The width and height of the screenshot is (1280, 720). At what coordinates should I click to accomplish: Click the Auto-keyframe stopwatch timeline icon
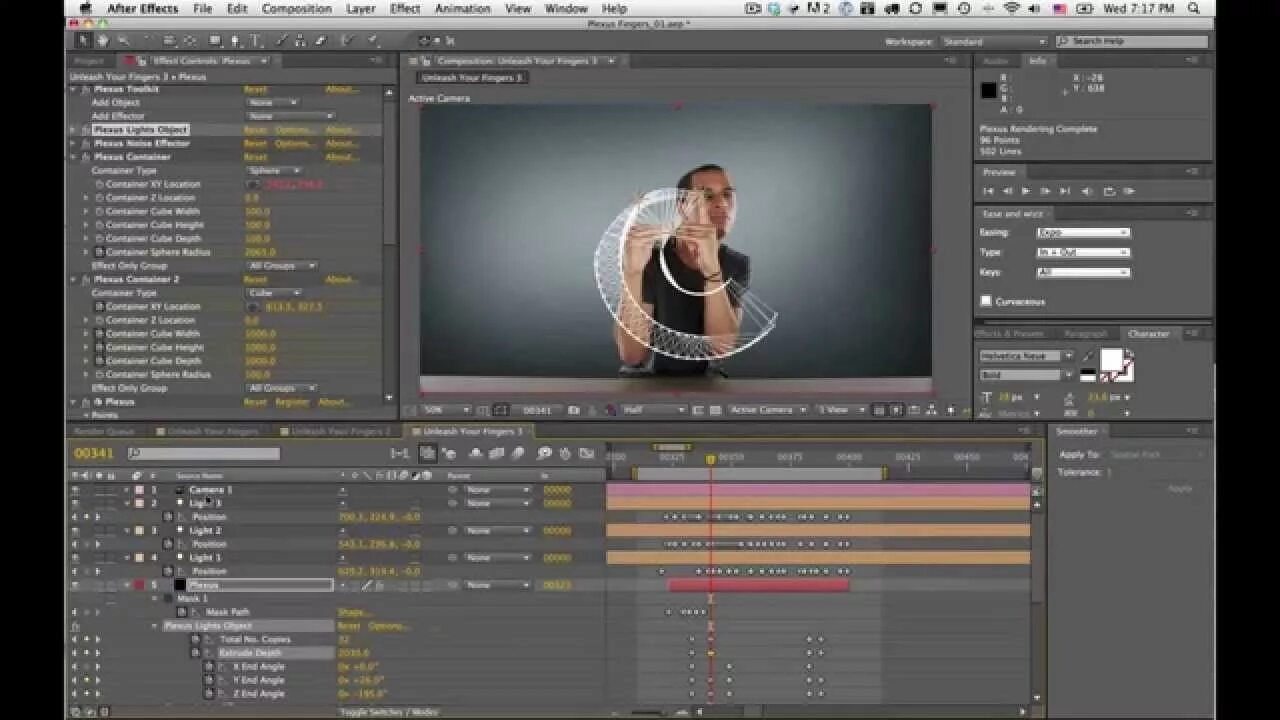tap(565, 454)
